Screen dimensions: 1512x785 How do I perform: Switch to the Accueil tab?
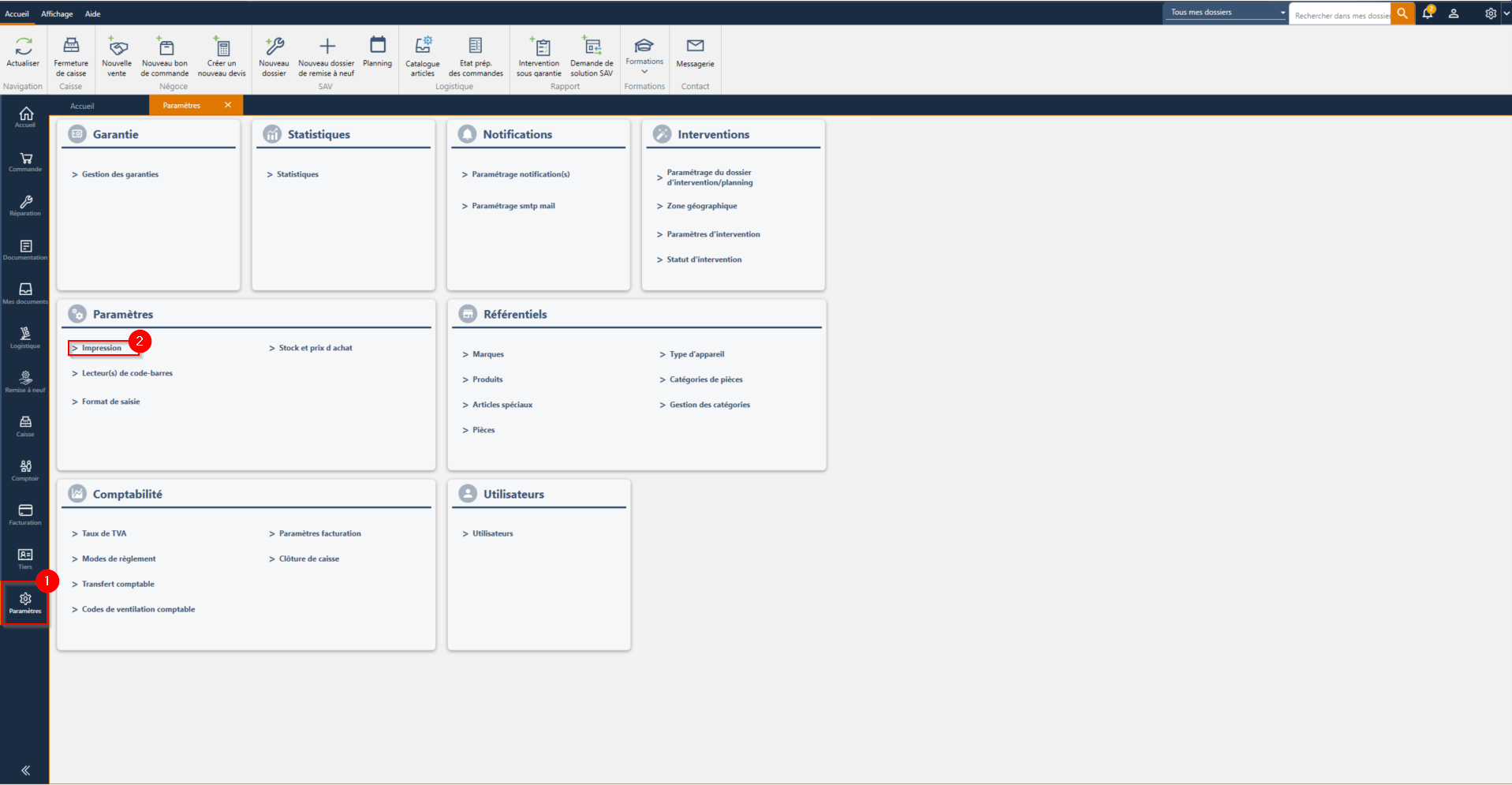[82, 106]
